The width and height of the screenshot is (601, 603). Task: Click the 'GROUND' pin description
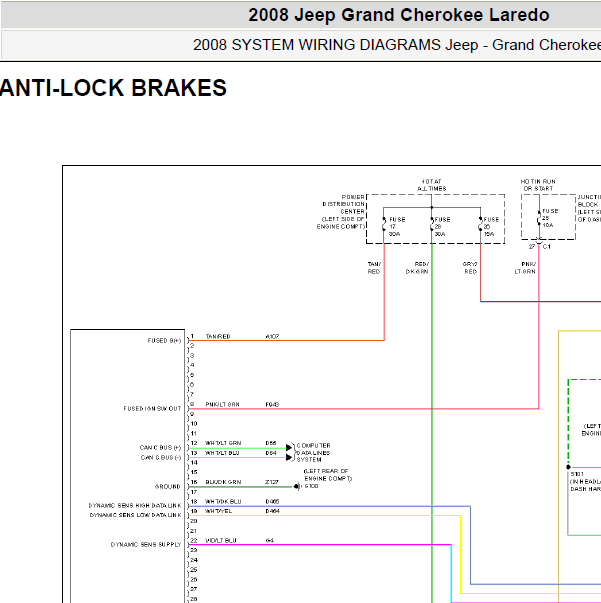[x=167, y=486]
